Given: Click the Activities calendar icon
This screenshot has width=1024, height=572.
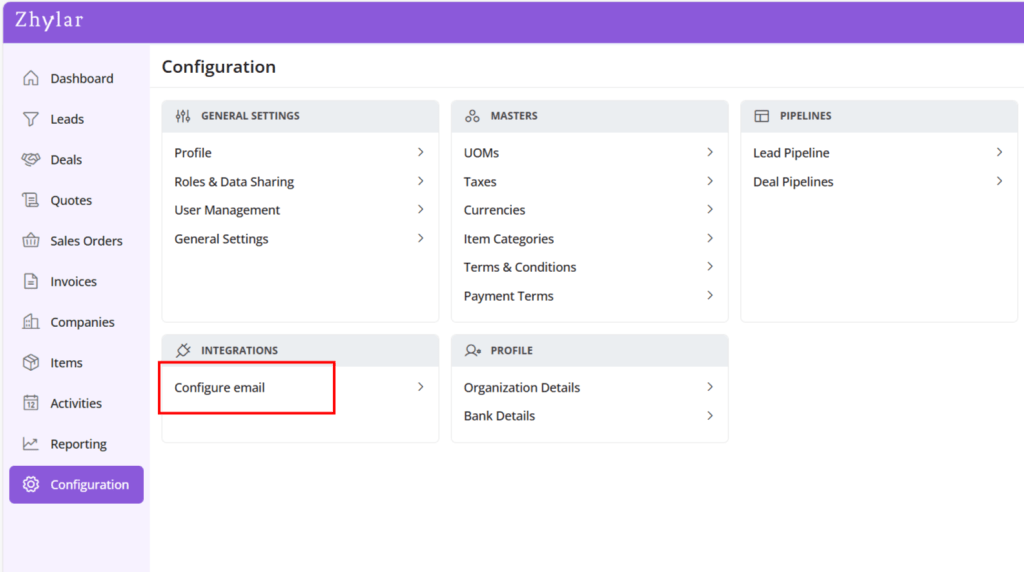Looking at the screenshot, I should pos(31,403).
